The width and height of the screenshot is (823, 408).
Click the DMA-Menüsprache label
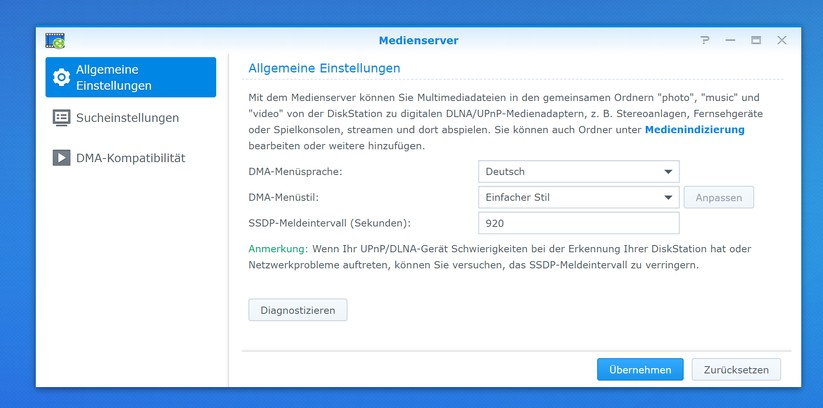coord(295,172)
